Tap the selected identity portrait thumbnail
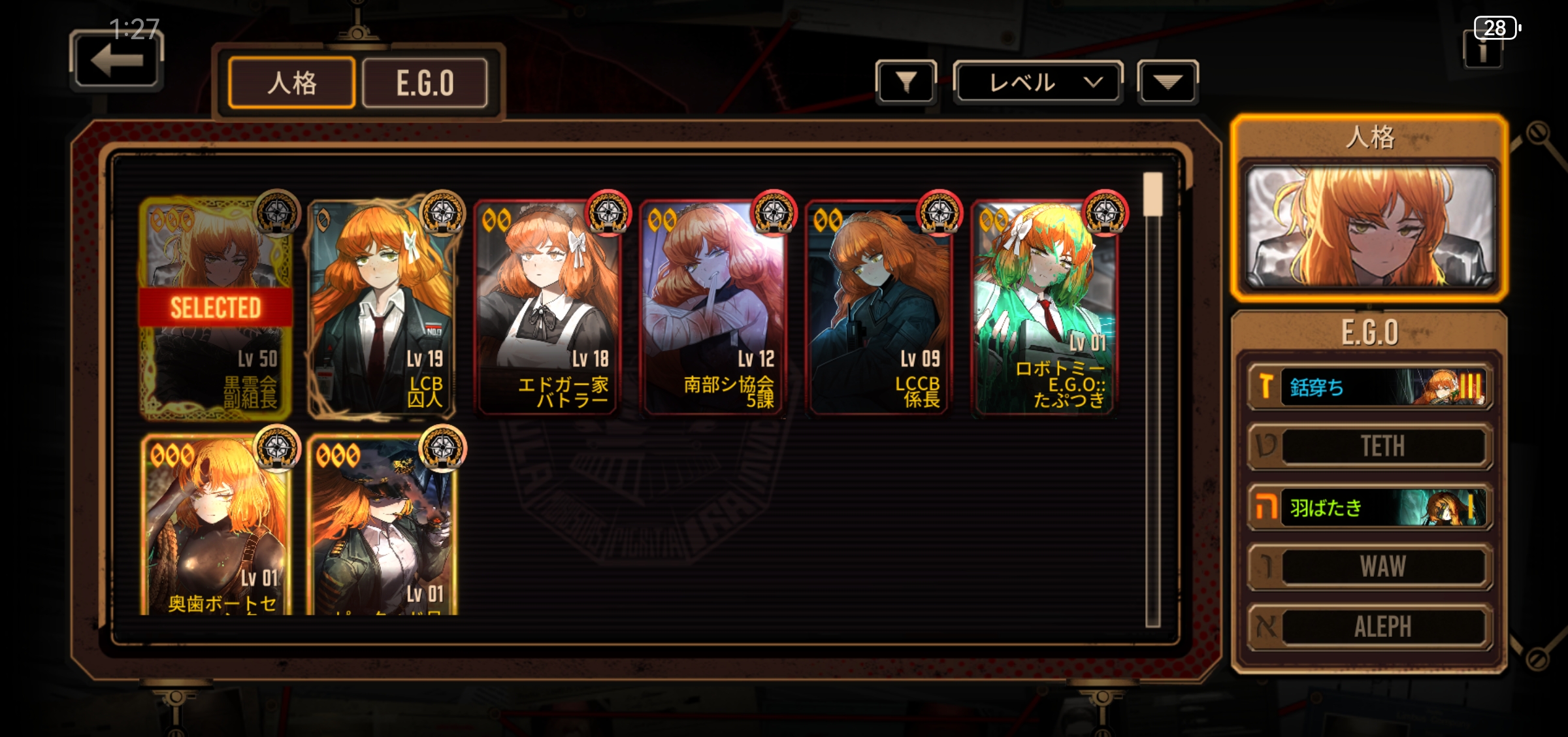 (x=1370, y=226)
